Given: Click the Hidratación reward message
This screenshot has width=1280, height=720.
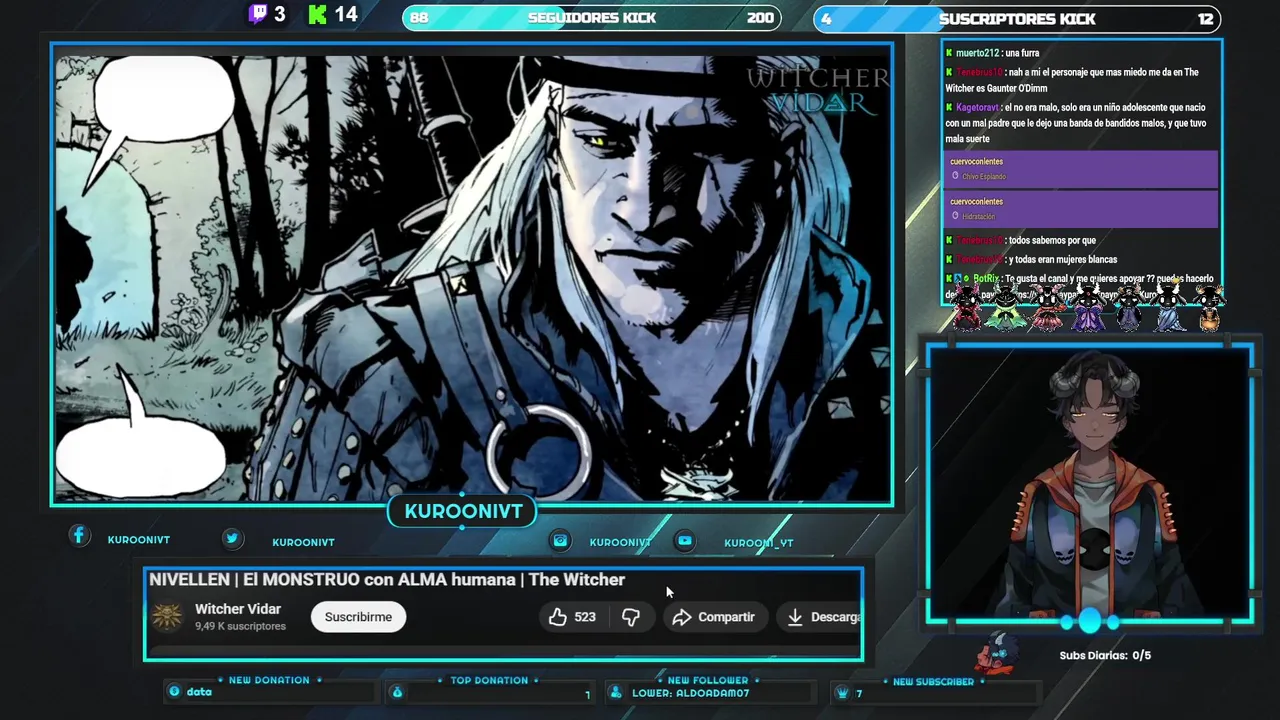Looking at the screenshot, I should click(1083, 208).
